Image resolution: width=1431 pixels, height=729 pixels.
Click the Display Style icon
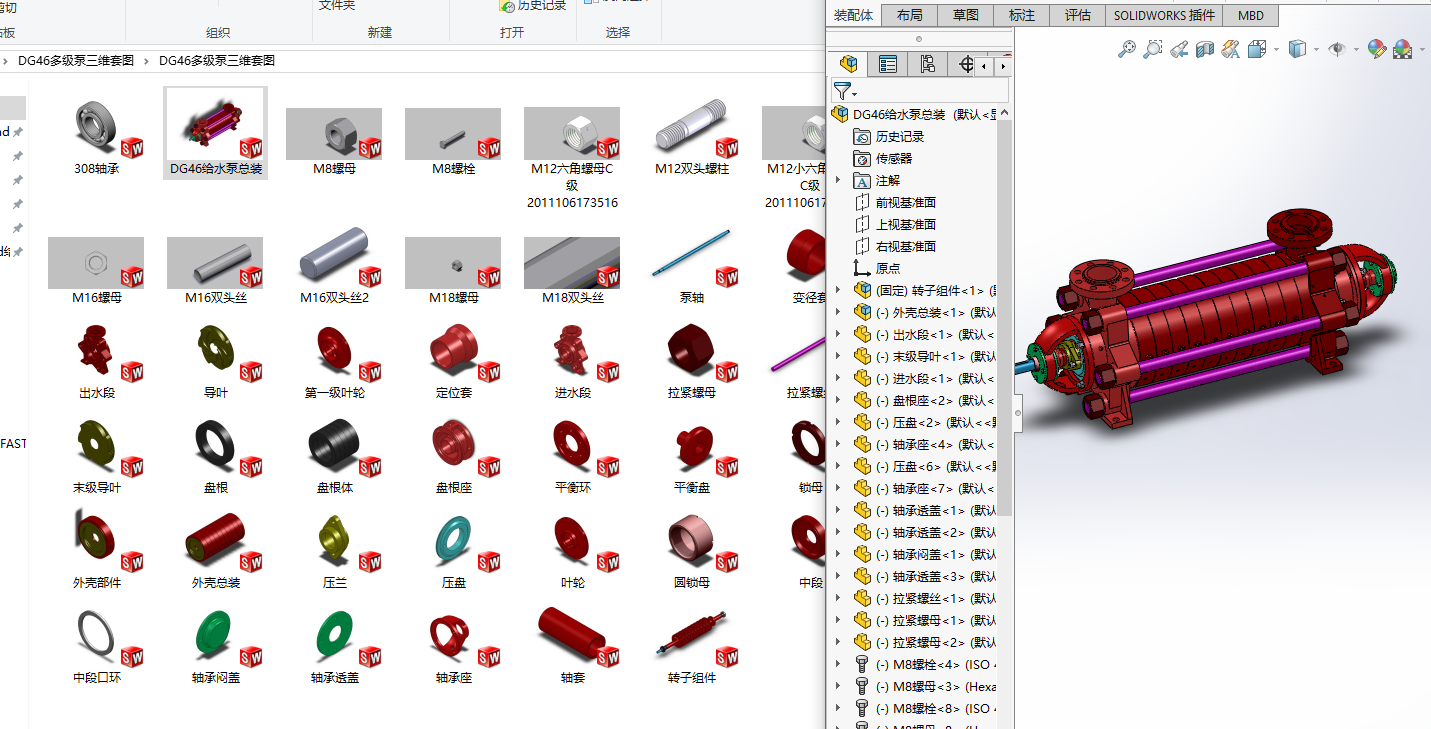coord(1297,49)
